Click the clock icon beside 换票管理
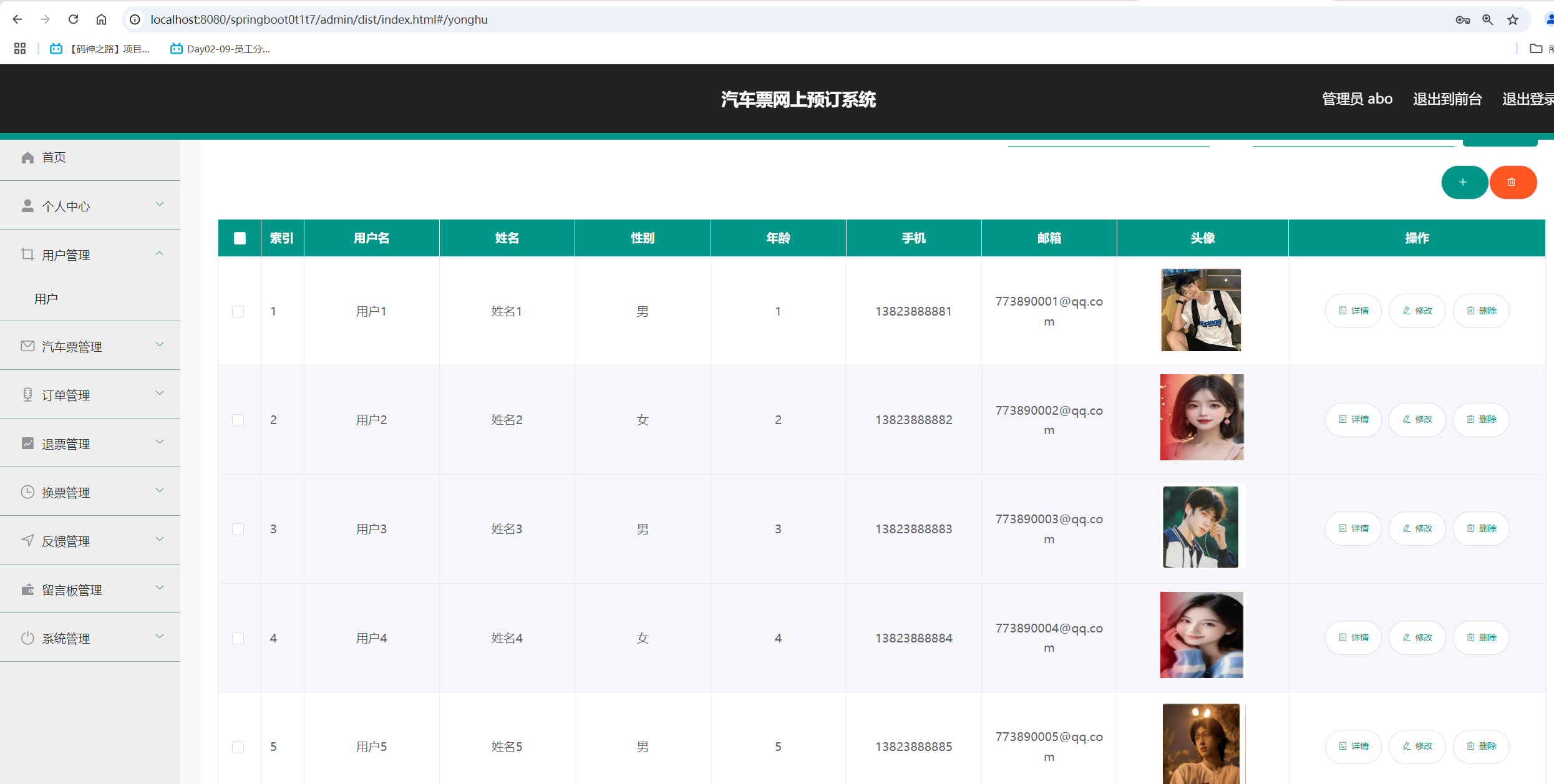 (27, 492)
